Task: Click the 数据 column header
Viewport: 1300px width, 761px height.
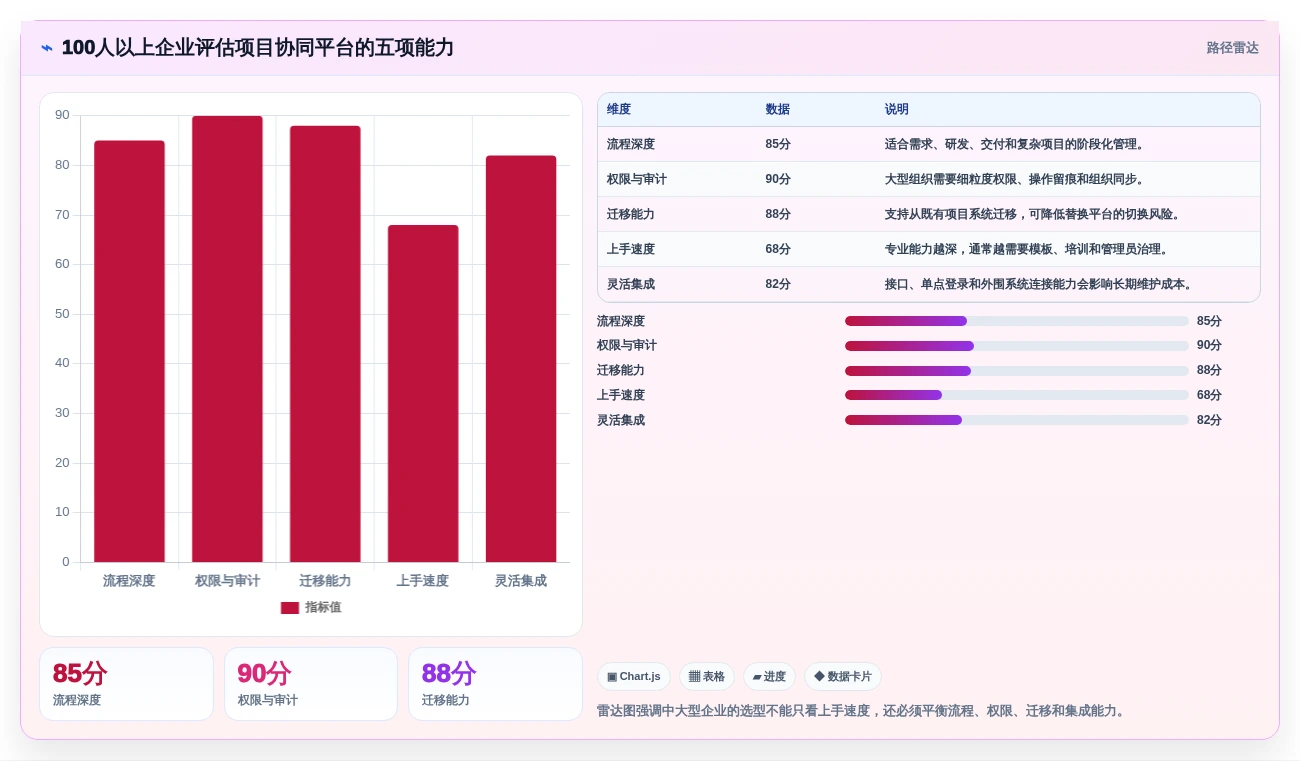Action: (x=778, y=110)
